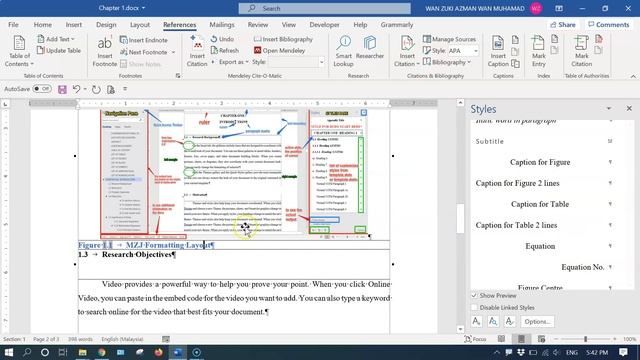Open Windows notification center
640x360 pixels.
pos(623,352)
